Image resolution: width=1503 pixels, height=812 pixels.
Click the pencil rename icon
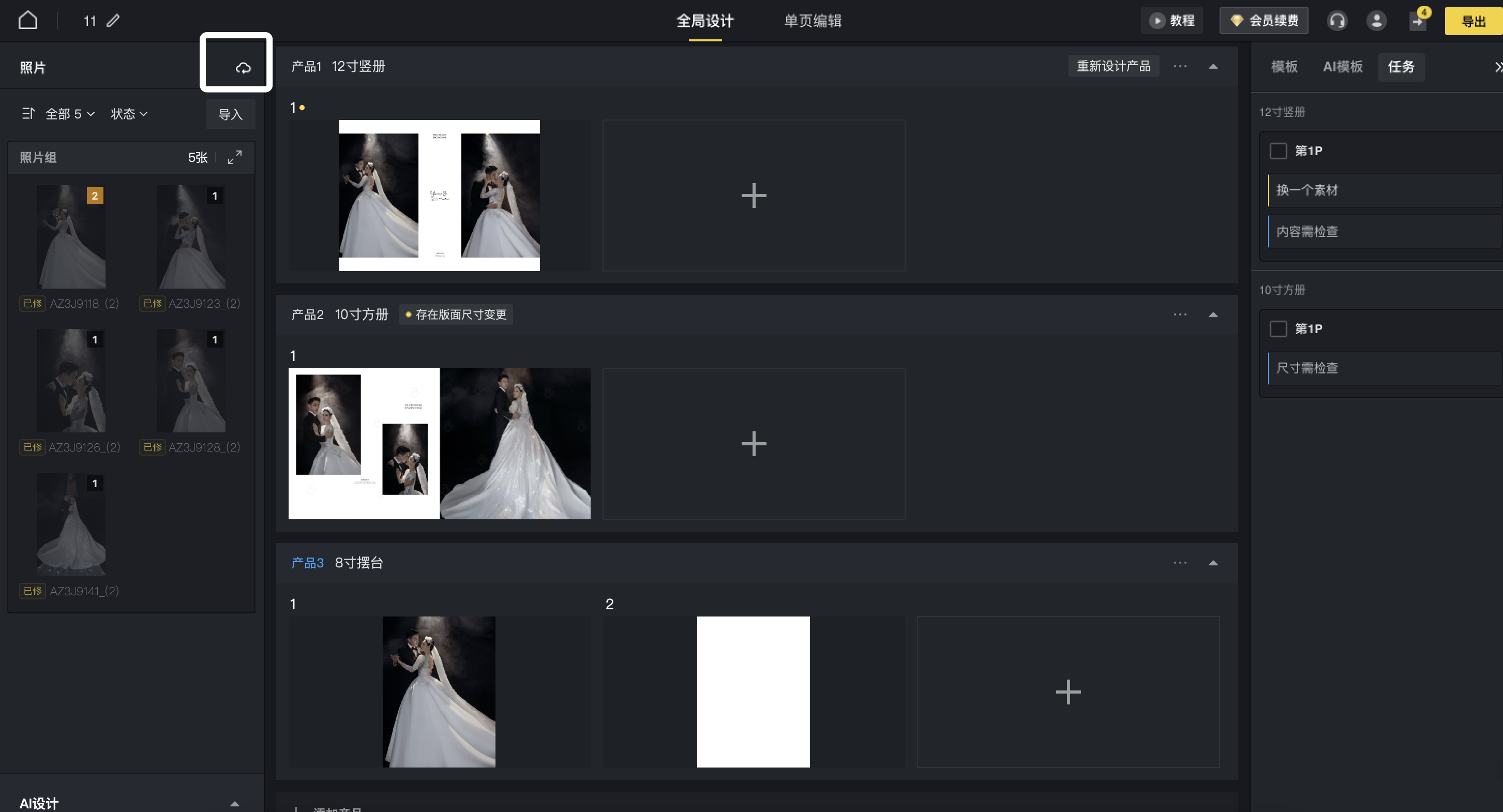(113, 20)
